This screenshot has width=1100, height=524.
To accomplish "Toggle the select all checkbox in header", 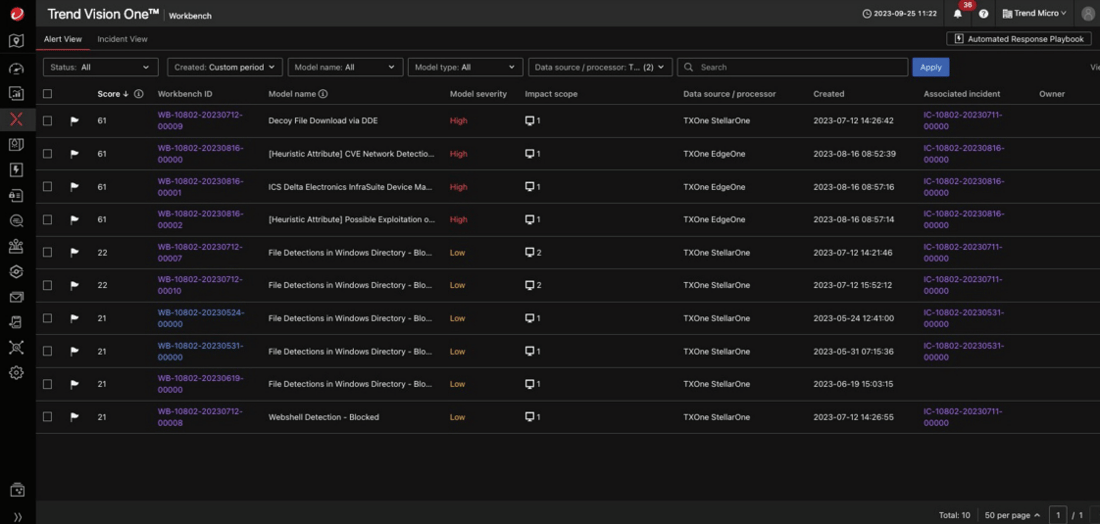I will pyautogui.click(x=47, y=94).
